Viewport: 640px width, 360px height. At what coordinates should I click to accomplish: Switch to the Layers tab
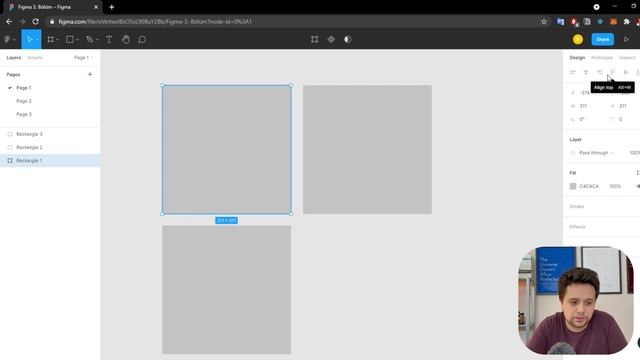tap(13, 58)
